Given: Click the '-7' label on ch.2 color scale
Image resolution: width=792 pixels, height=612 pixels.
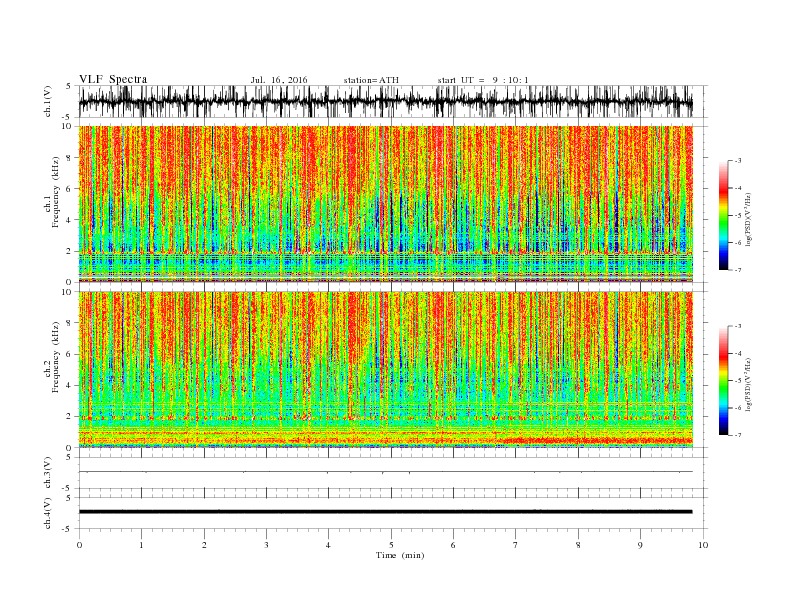Looking at the screenshot, I should (737, 435).
